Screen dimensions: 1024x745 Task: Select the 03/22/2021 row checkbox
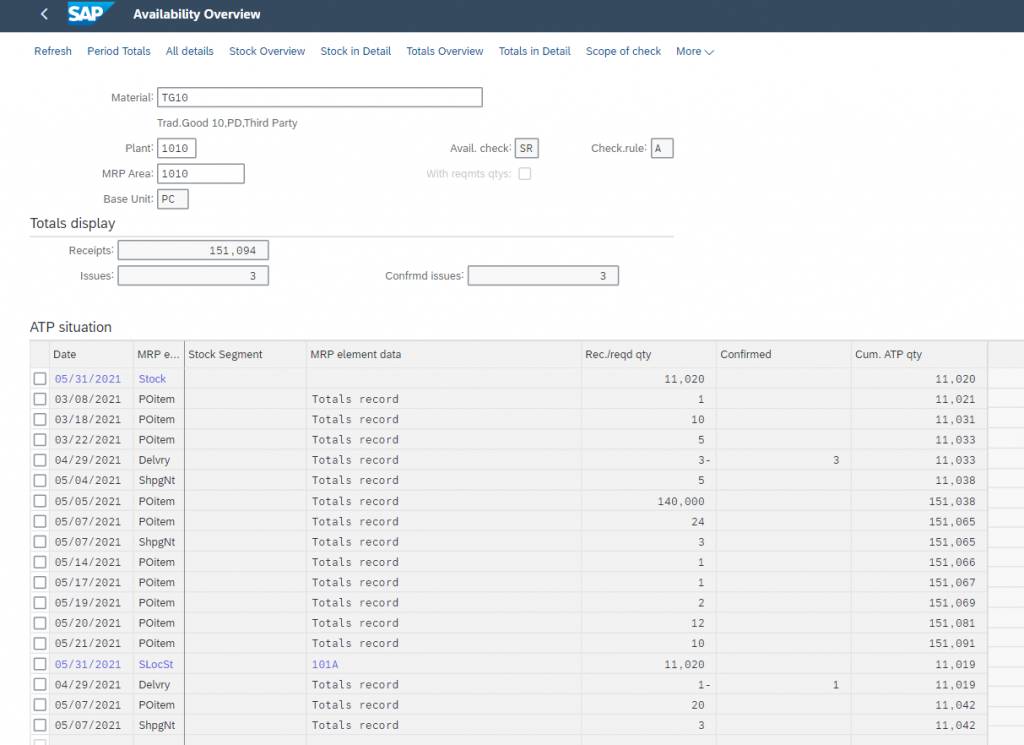40,439
